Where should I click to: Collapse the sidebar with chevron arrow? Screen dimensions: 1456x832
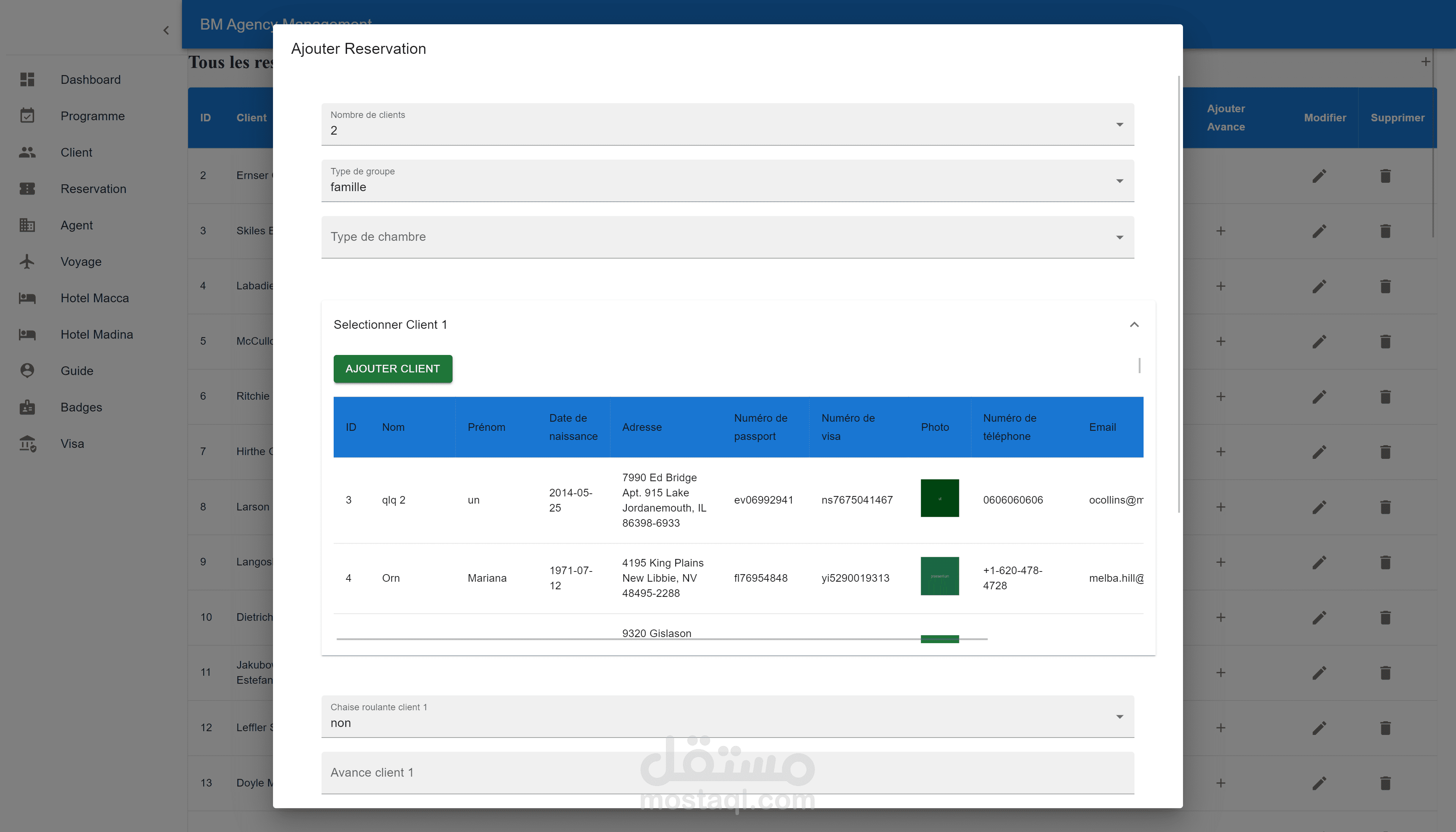point(166,30)
